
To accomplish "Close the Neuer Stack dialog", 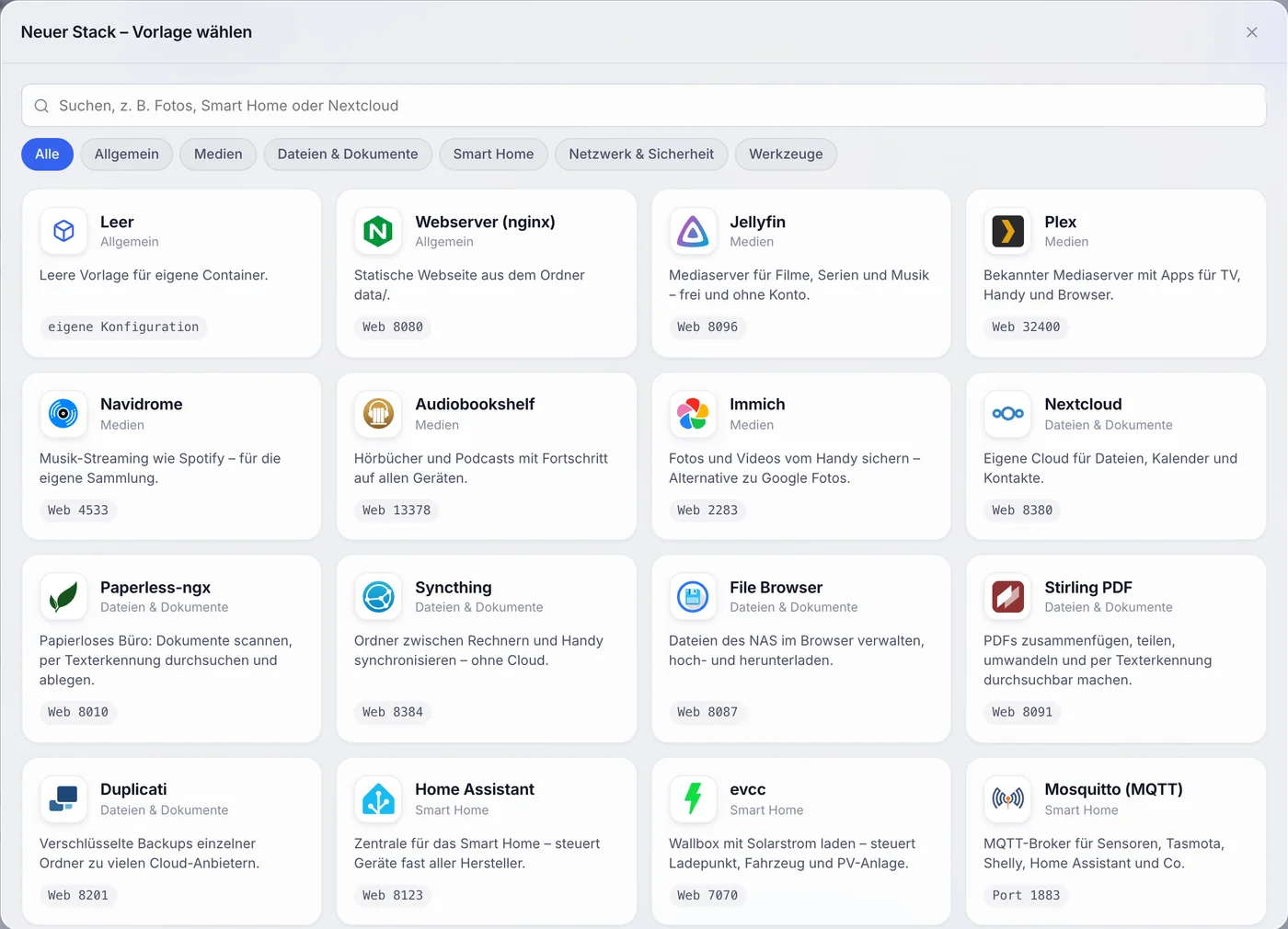I will (x=1252, y=32).
